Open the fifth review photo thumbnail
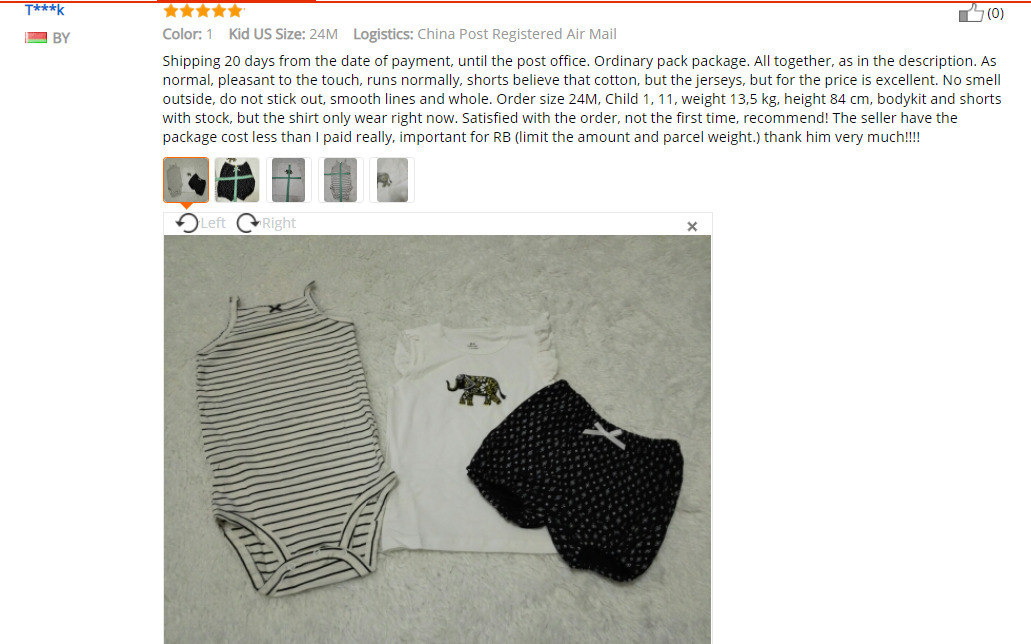1031x644 pixels. tap(392, 180)
